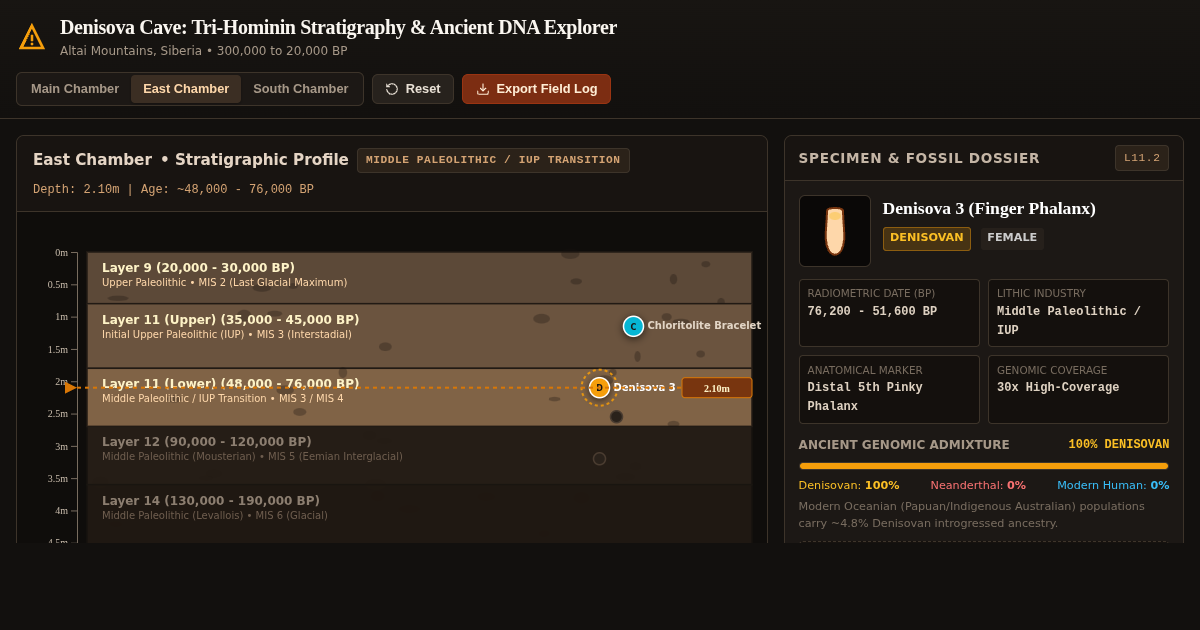The width and height of the screenshot is (1200, 630).
Task: Click the 2.10m depth readout tag
Action: 717,388
